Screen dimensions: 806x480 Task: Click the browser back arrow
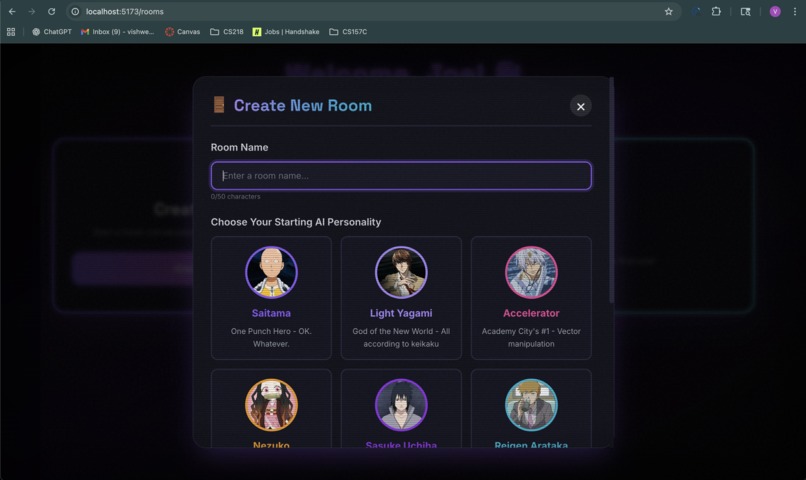point(12,11)
